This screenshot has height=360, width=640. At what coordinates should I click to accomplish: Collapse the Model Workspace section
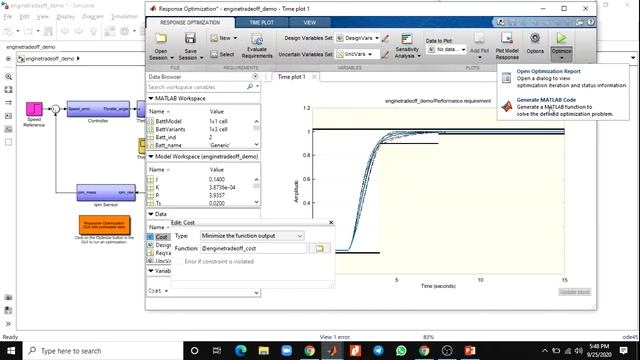click(151, 156)
